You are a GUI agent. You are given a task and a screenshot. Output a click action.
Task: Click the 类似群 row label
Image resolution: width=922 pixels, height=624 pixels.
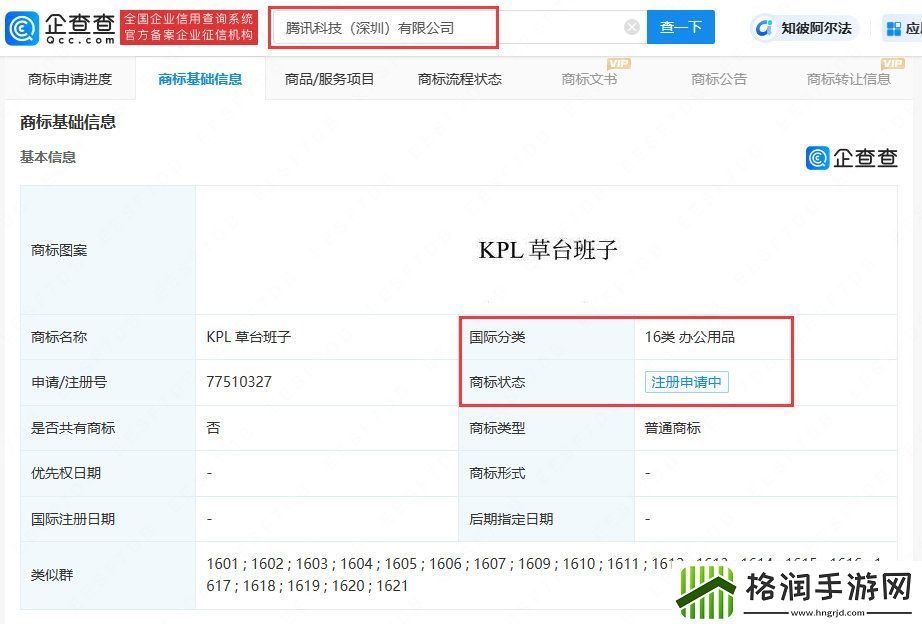[52, 575]
